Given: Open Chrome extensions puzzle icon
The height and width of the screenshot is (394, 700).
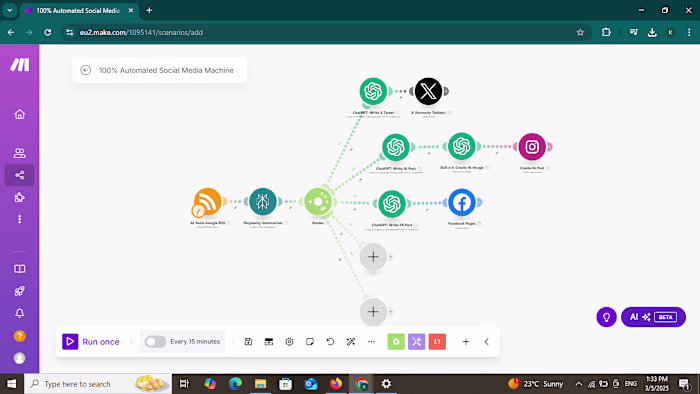Looking at the screenshot, I should tap(606, 32).
